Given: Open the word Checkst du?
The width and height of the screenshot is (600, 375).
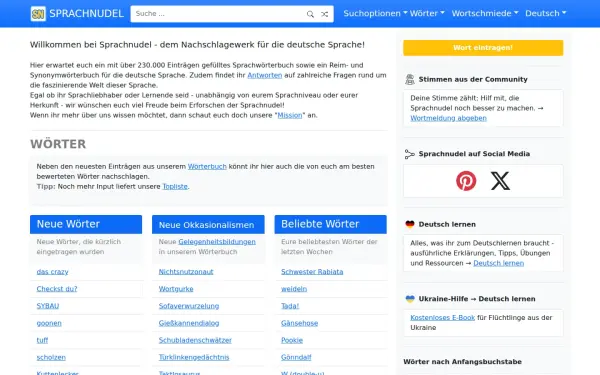Looking at the screenshot, I should pyautogui.click(x=57, y=289).
